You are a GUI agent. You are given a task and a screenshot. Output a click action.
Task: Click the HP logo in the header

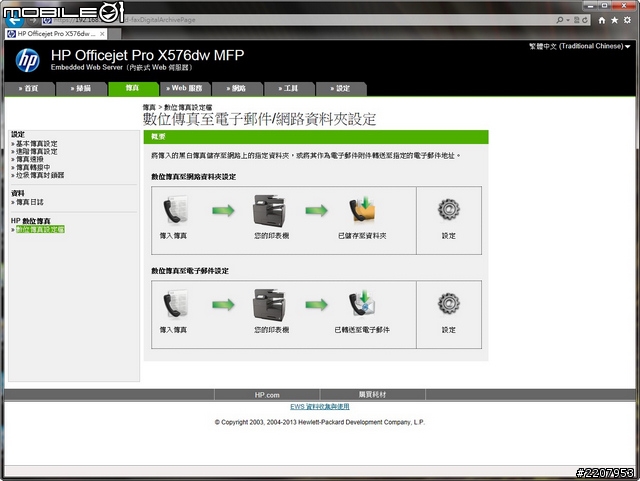point(28,60)
